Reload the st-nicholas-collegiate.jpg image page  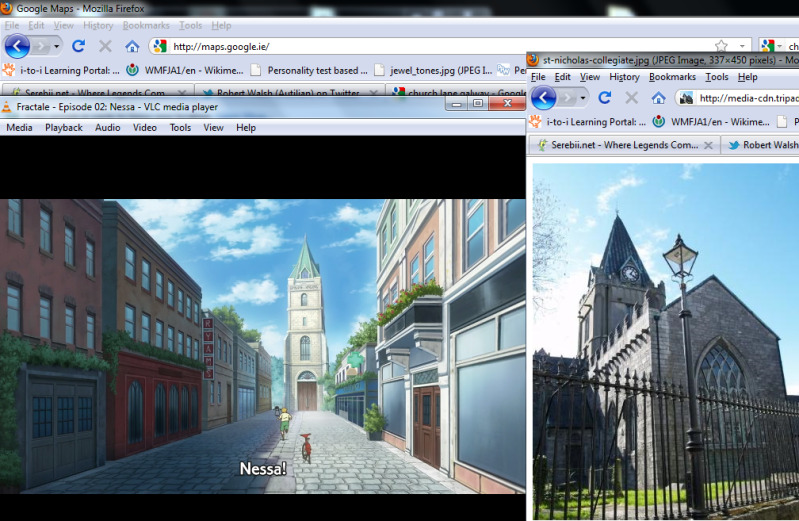coord(605,97)
